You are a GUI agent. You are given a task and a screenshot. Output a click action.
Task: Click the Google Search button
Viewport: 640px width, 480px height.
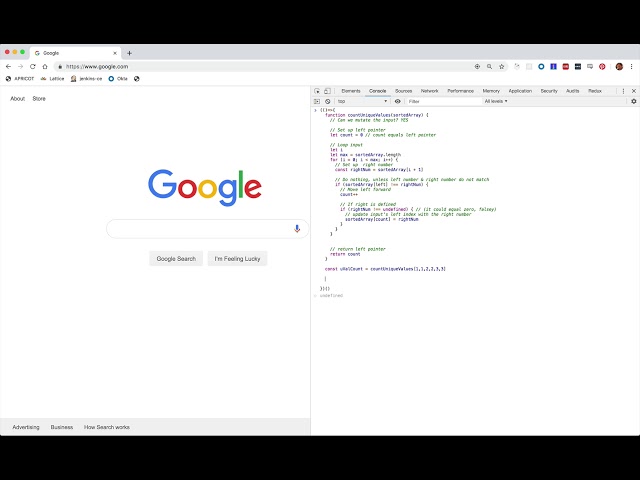point(176,259)
